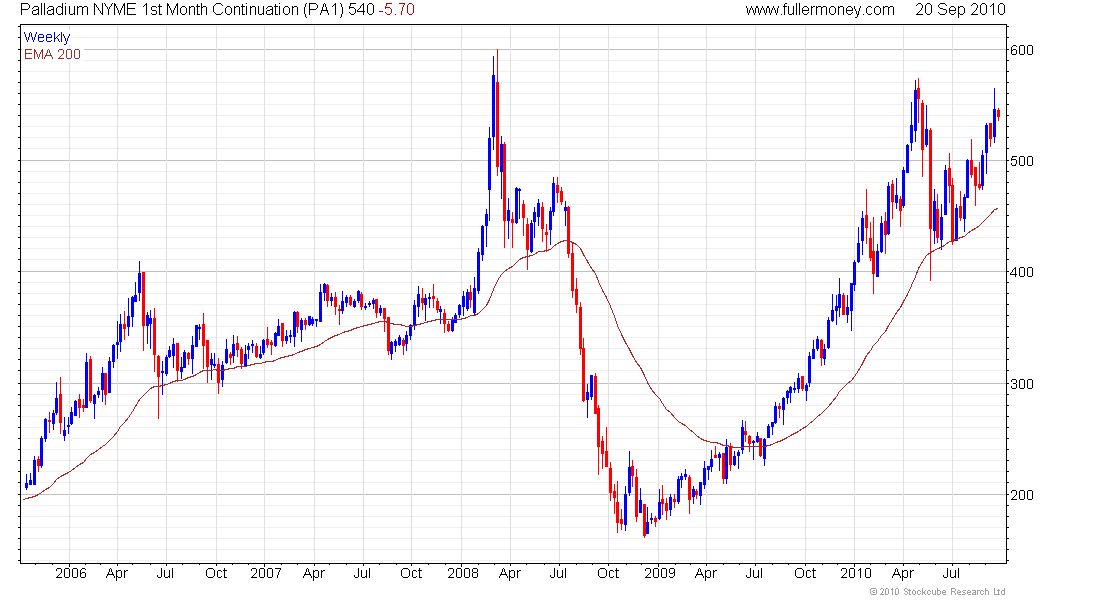Click the 2009 year label on time axis

(x=659, y=573)
